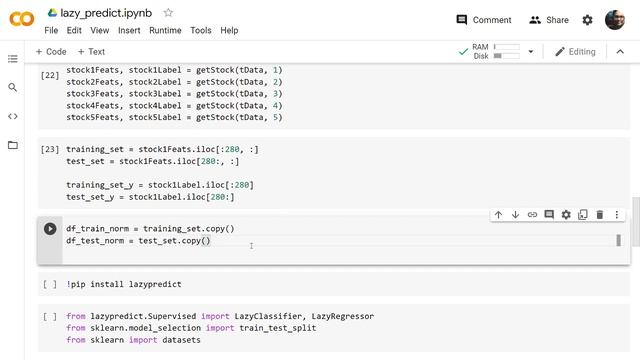Move the selected cell up

click(x=498, y=215)
